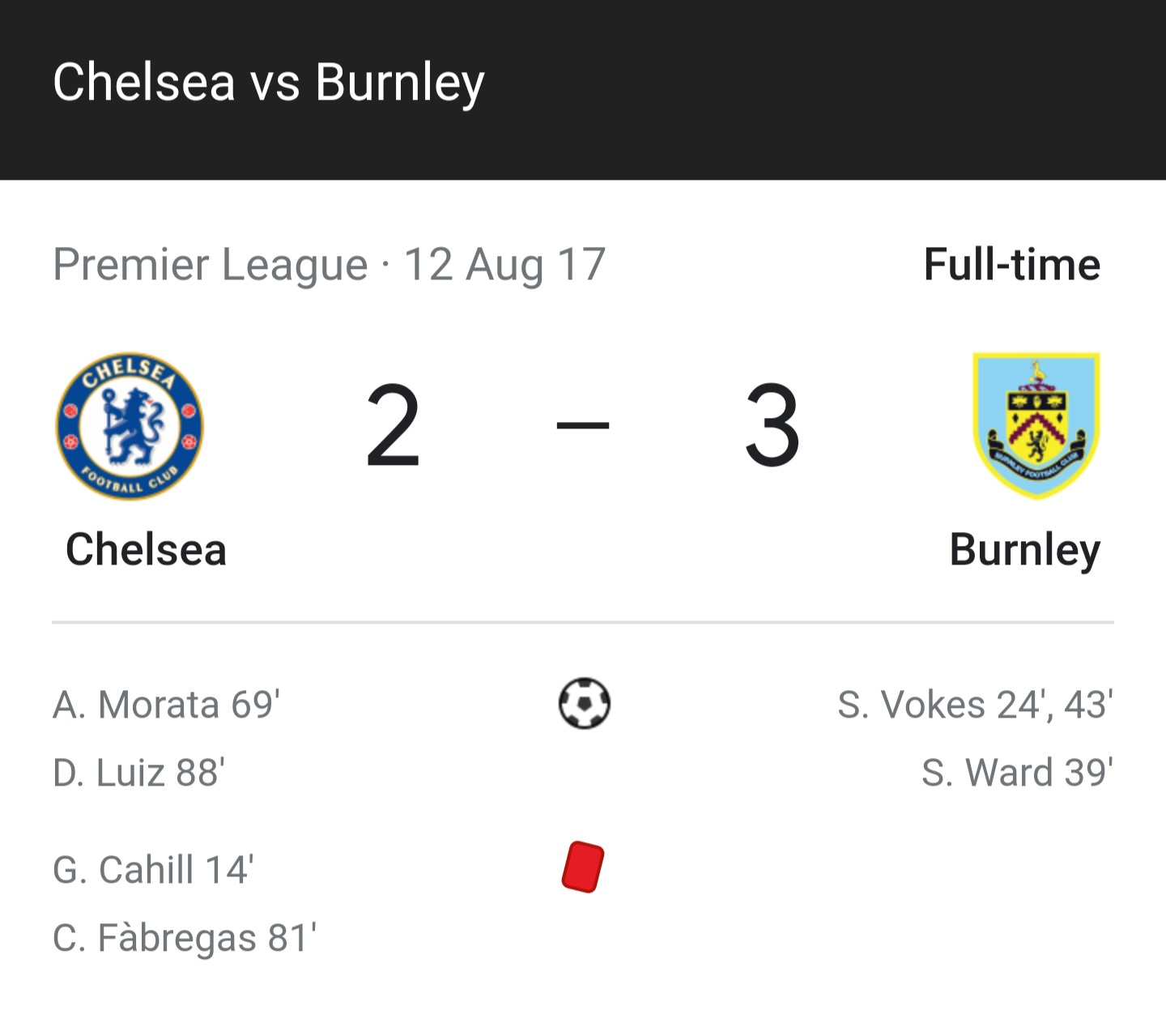Click the Burnley club crest icon
The height and width of the screenshot is (1036, 1166).
pyautogui.click(x=1036, y=424)
